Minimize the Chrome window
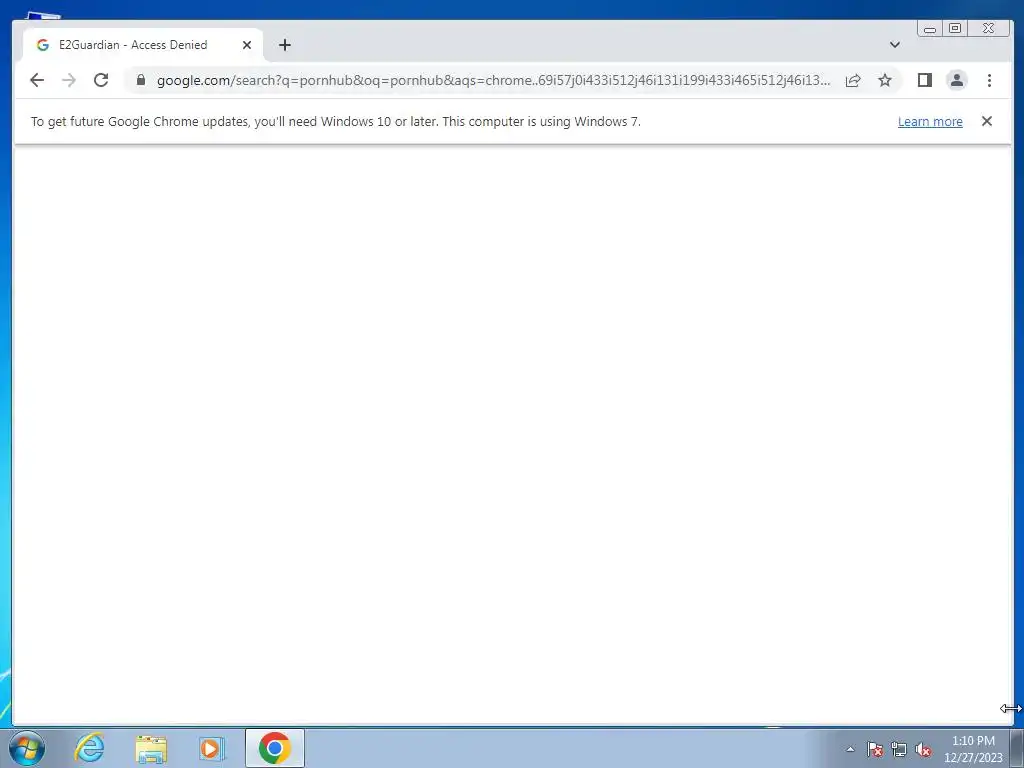This screenshot has height=768, width=1024. pos(930,29)
